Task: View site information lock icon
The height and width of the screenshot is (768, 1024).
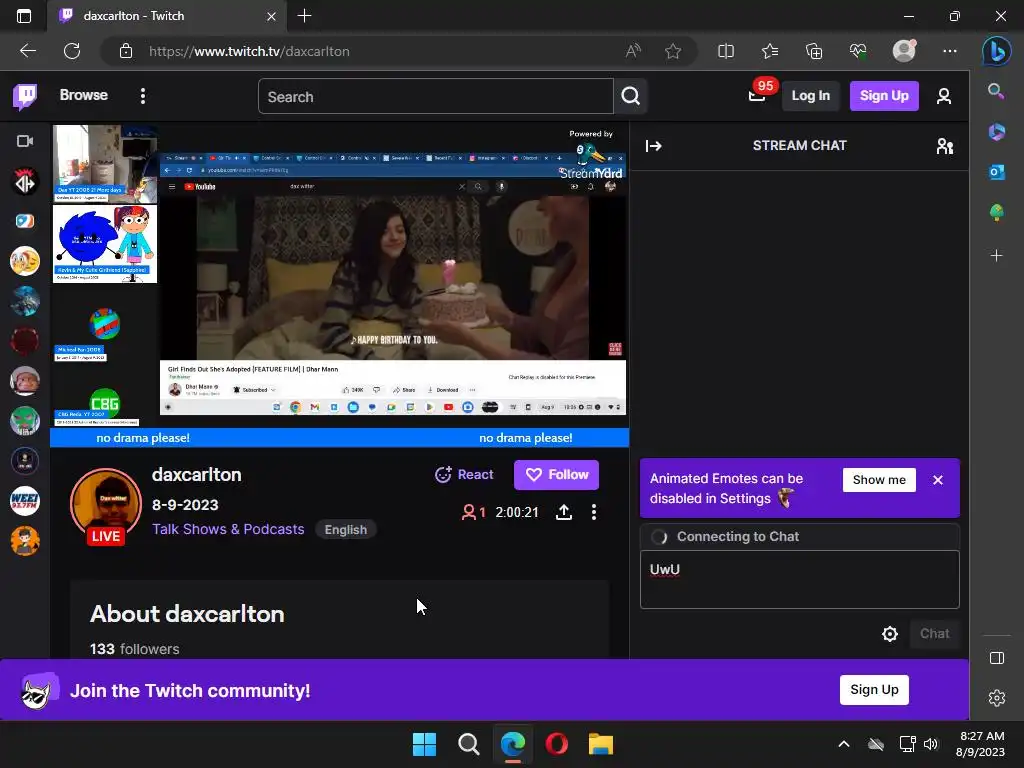Action: point(126,51)
